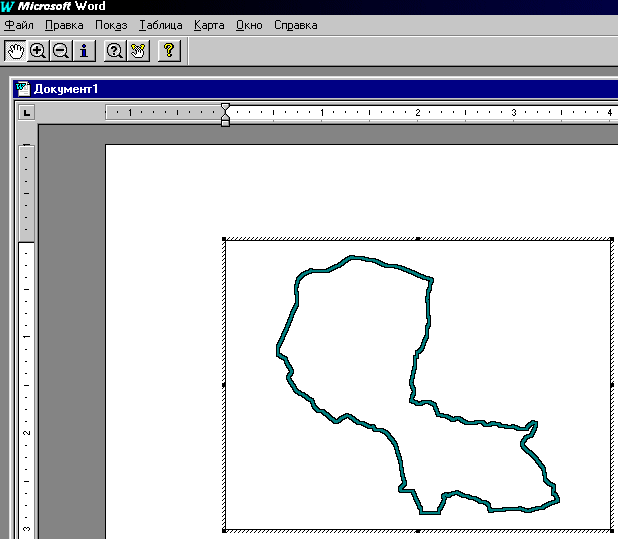Click the tab alignment L button on ruler
This screenshot has width=618, height=539.
click(x=27, y=113)
